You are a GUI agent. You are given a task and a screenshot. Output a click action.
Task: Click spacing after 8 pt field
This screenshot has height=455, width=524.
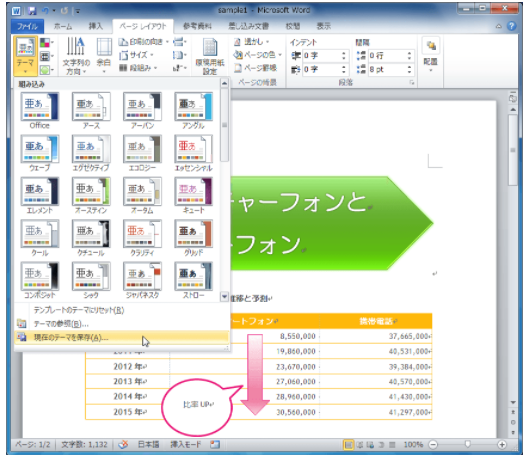[x=387, y=69]
